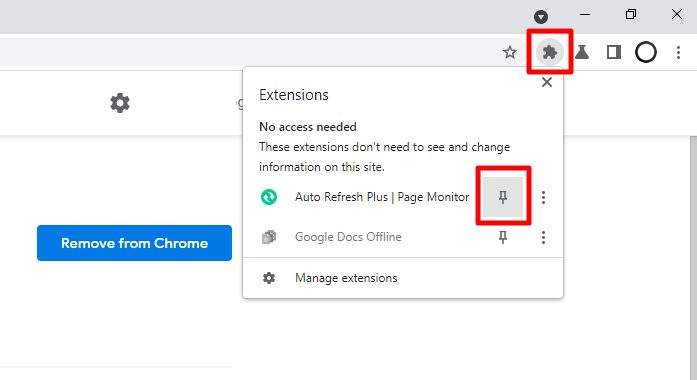
Task: Toggle the side panel icon
Action: [x=614, y=52]
